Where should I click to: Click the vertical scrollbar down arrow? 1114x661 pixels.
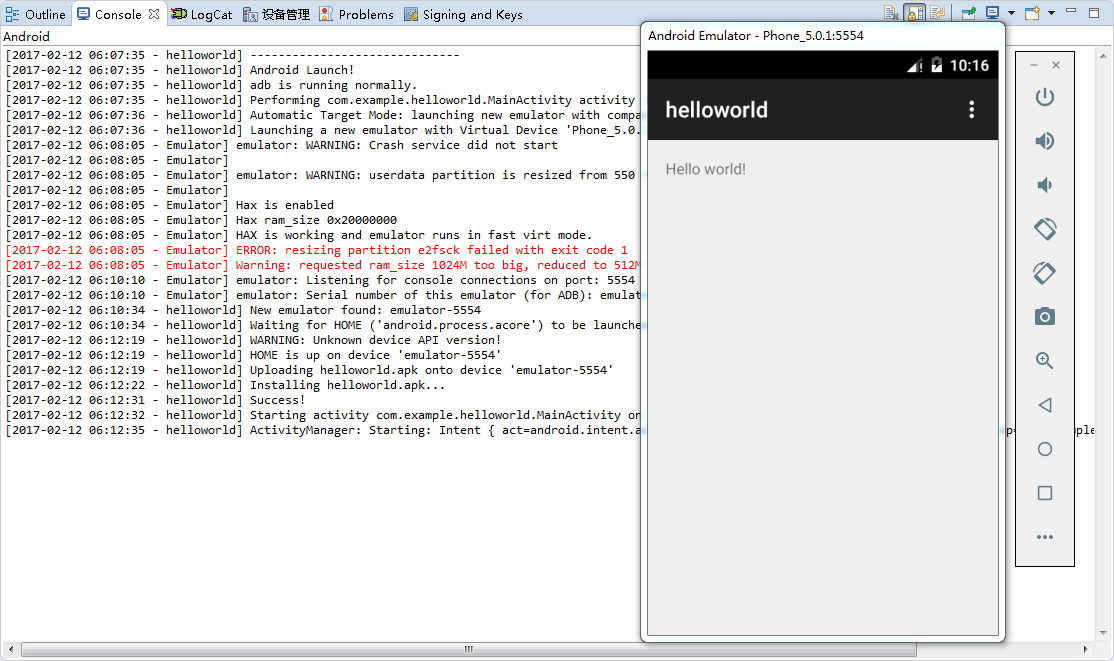click(x=1103, y=633)
